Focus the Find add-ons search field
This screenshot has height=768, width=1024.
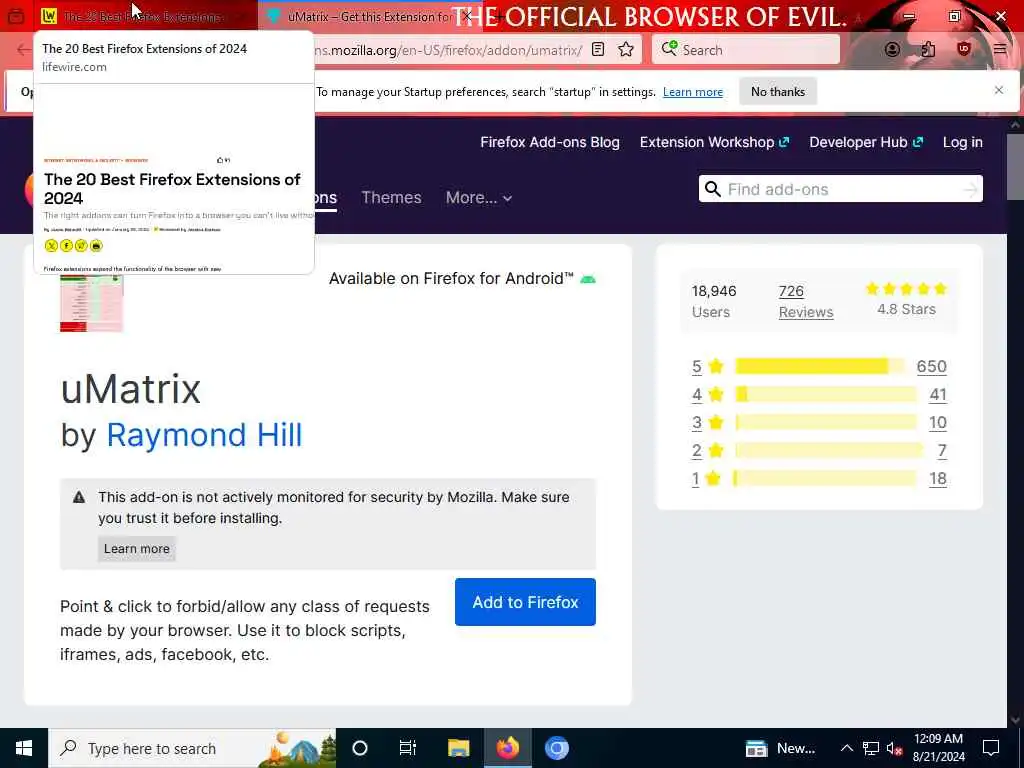coord(840,189)
